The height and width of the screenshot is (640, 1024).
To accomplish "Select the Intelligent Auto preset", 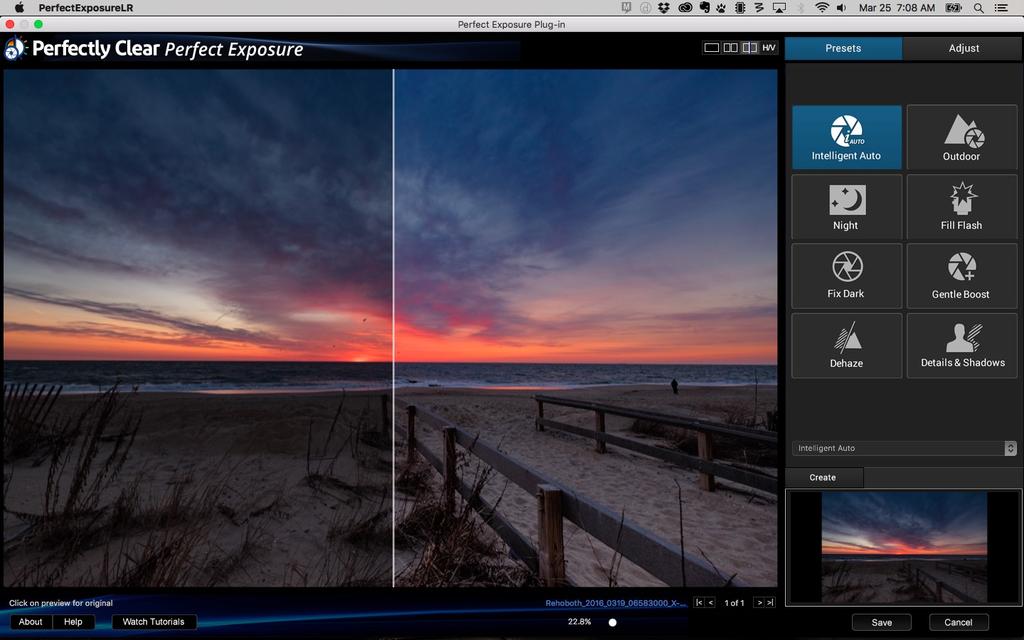I will pos(846,137).
